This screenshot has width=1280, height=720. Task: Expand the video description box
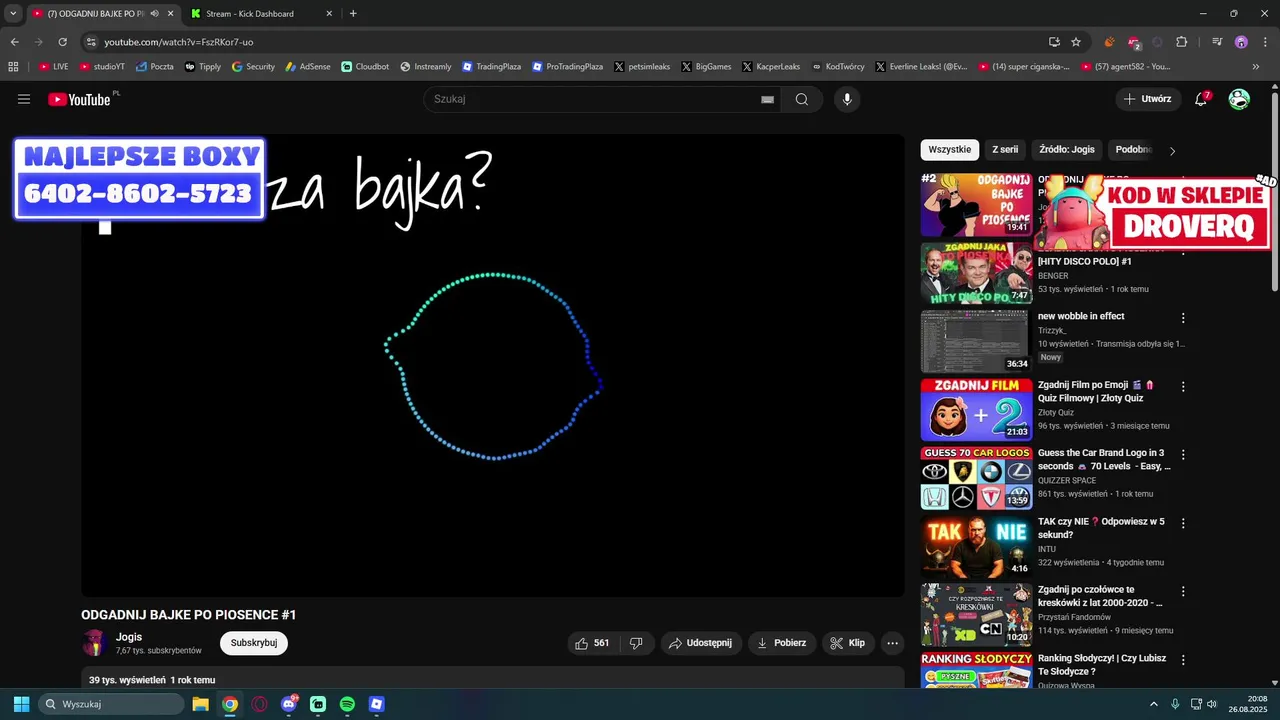point(493,679)
